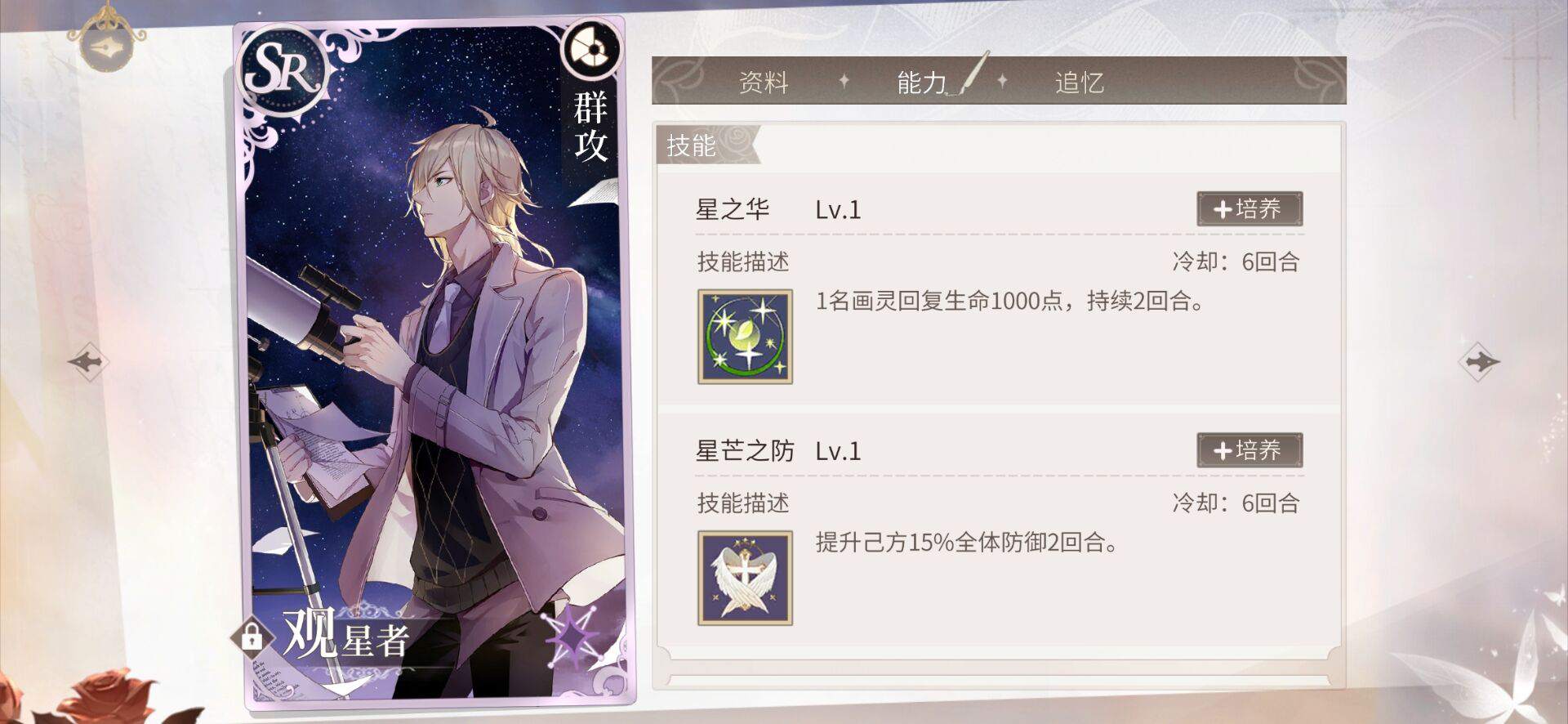
Task: Tap the 星芒之防 skill name
Action: click(x=745, y=451)
